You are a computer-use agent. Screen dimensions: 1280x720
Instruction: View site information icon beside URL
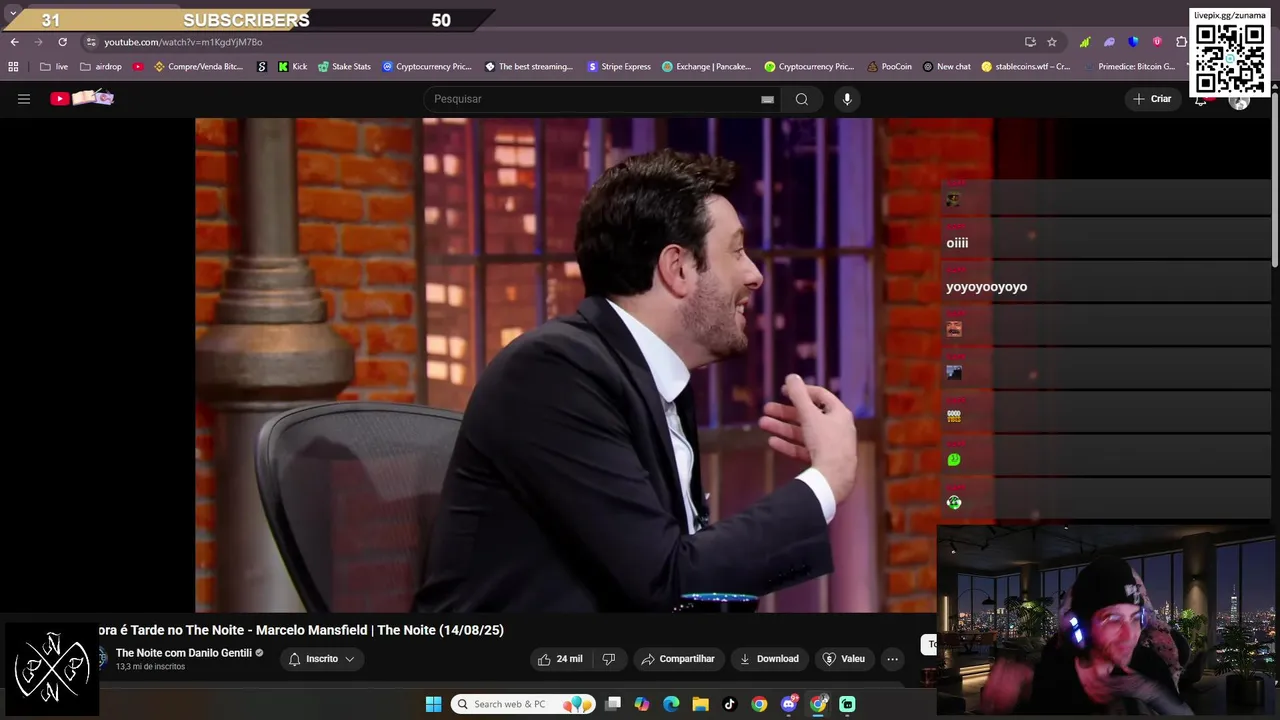[90, 42]
